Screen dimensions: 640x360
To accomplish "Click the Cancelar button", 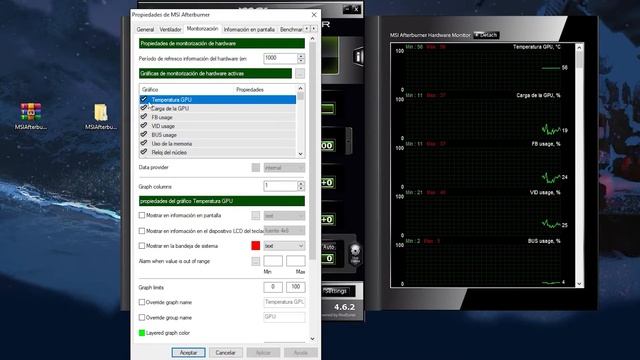I will (x=225, y=352).
